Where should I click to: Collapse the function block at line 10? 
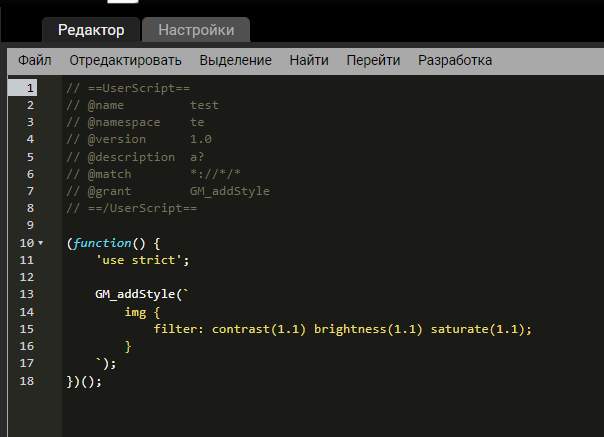(x=41, y=243)
